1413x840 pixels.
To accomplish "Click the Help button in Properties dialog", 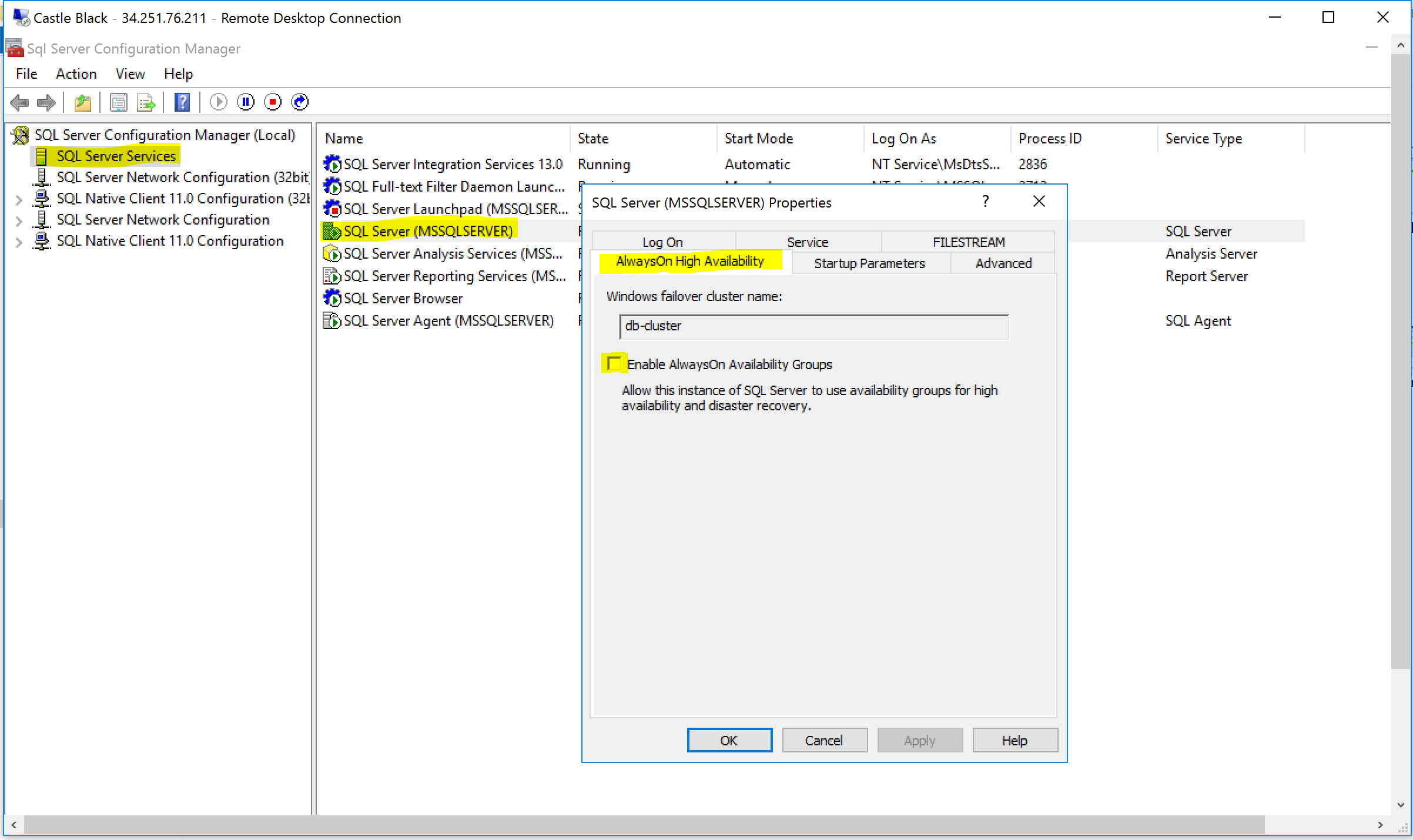I will 1015,740.
